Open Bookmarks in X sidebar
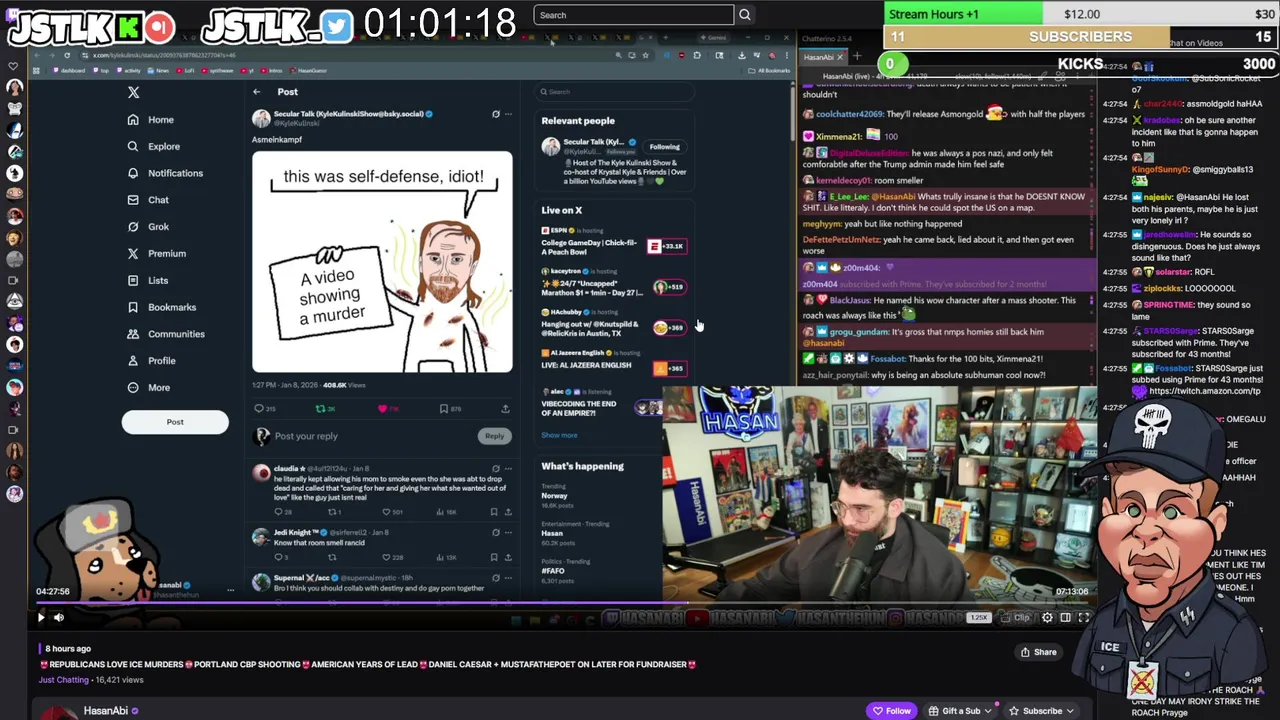Image resolution: width=1280 pixels, height=720 pixels. (162, 307)
